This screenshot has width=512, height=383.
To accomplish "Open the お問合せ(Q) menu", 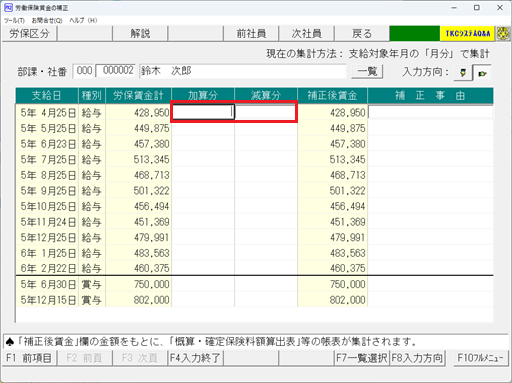I will click(x=47, y=20).
